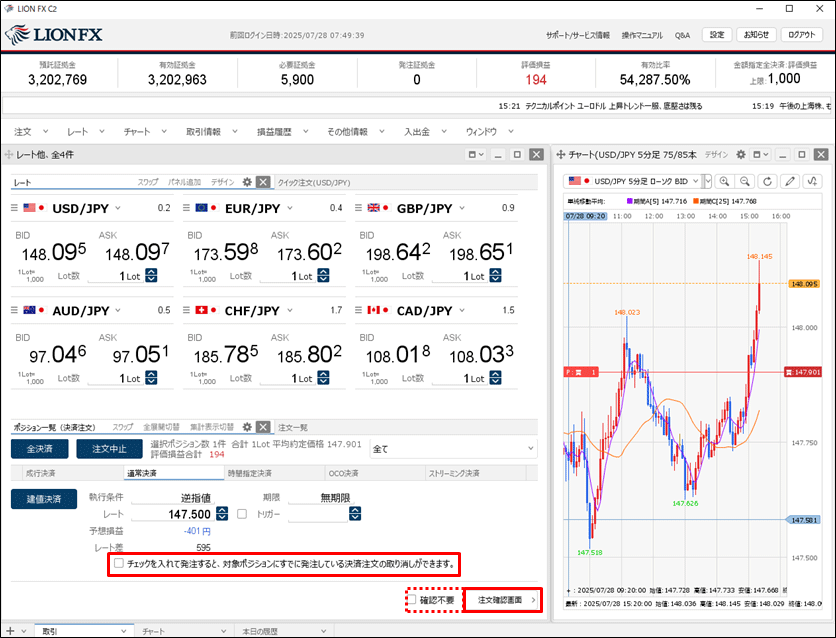The width and height of the screenshot is (836, 638).
Task: Enable the 確認不要 checkbox
Action: (x=411, y=600)
